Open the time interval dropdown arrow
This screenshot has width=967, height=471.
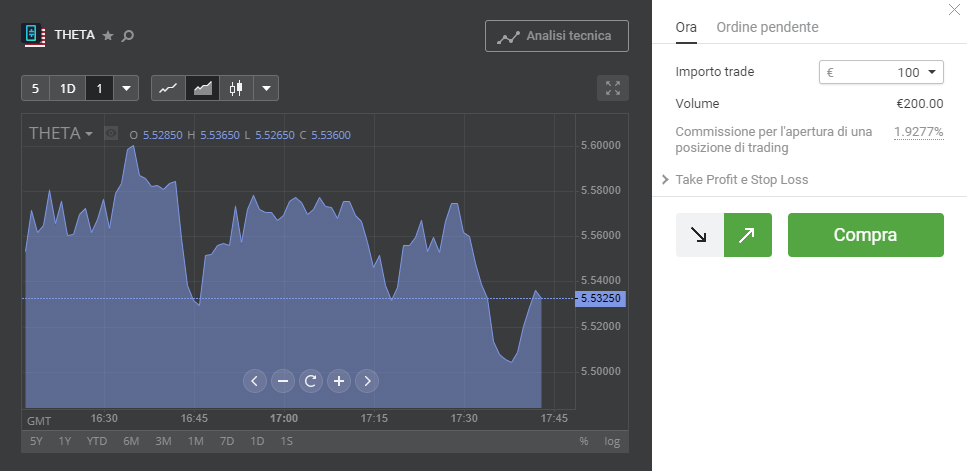pos(126,88)
